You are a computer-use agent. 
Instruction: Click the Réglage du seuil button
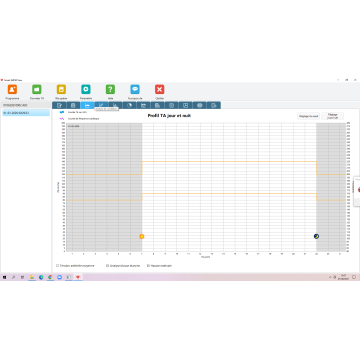pos(308,116)
